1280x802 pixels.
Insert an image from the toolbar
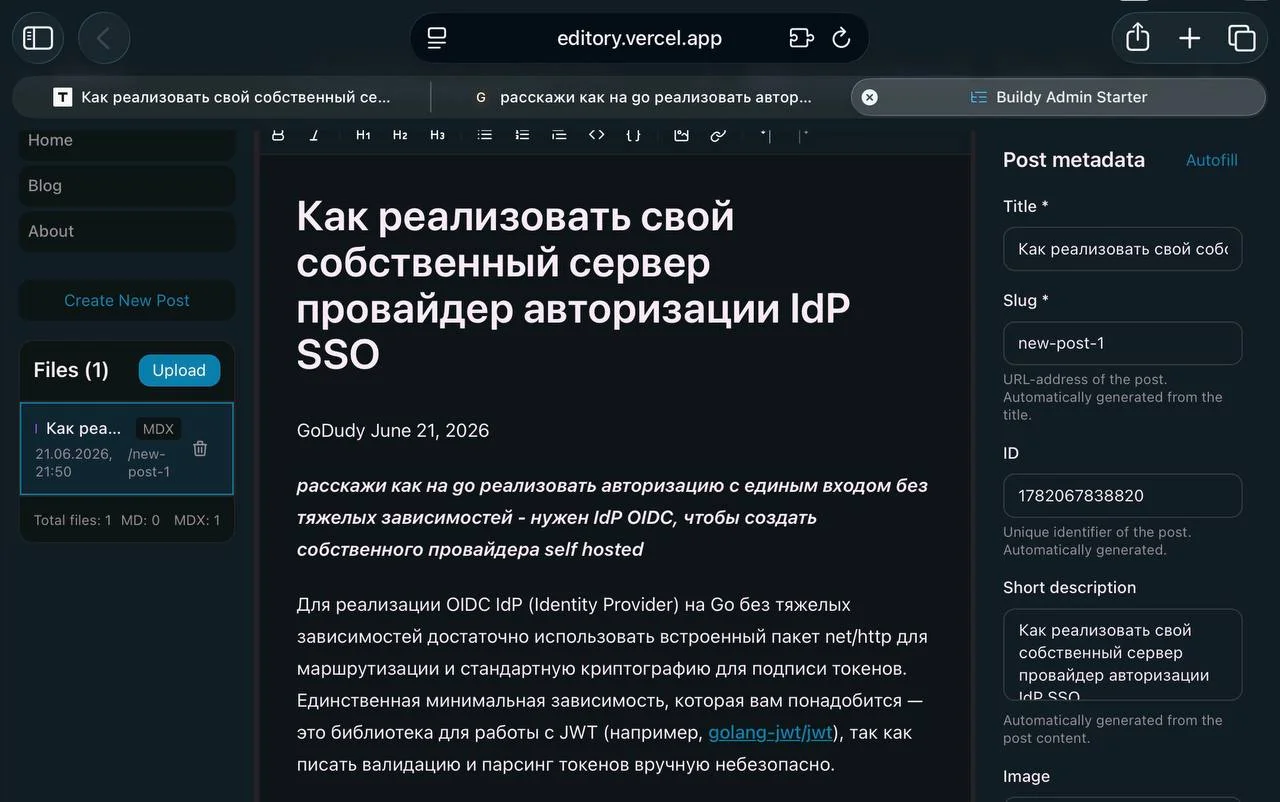tap(681, 135)
